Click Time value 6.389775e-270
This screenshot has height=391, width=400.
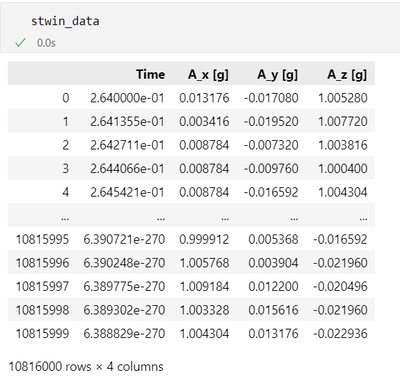click(x=124, y=286)
